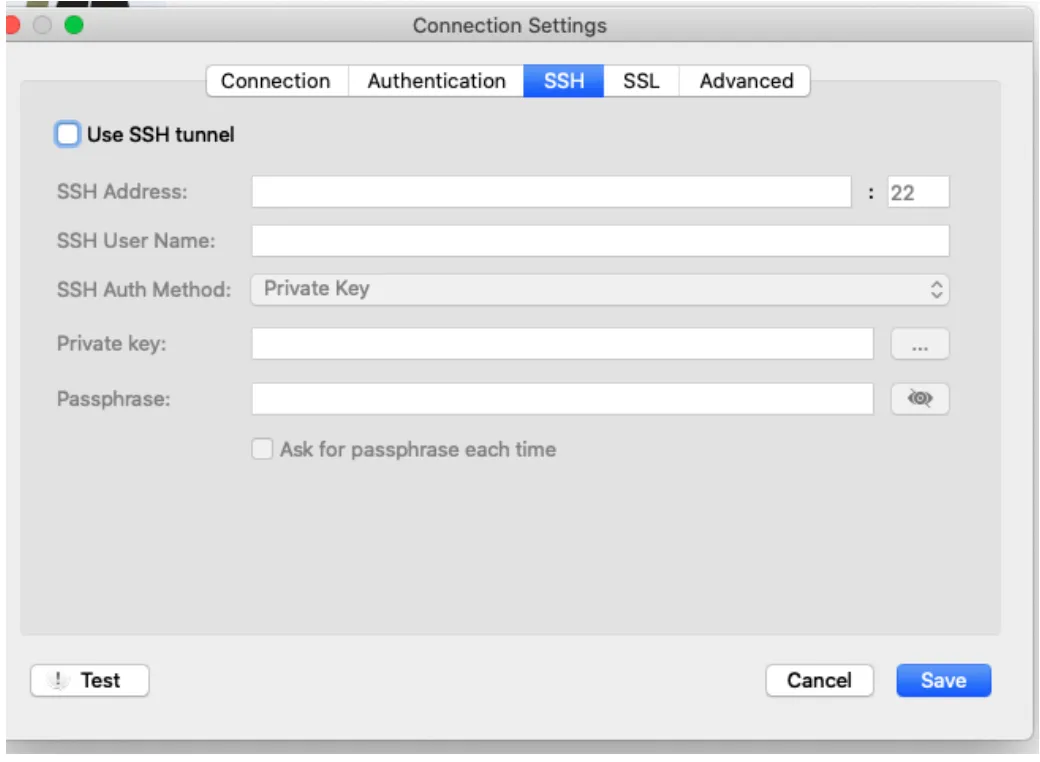Click the SSH port field showing 22
Screen dimensions: 1040x762
coord(918,192)
